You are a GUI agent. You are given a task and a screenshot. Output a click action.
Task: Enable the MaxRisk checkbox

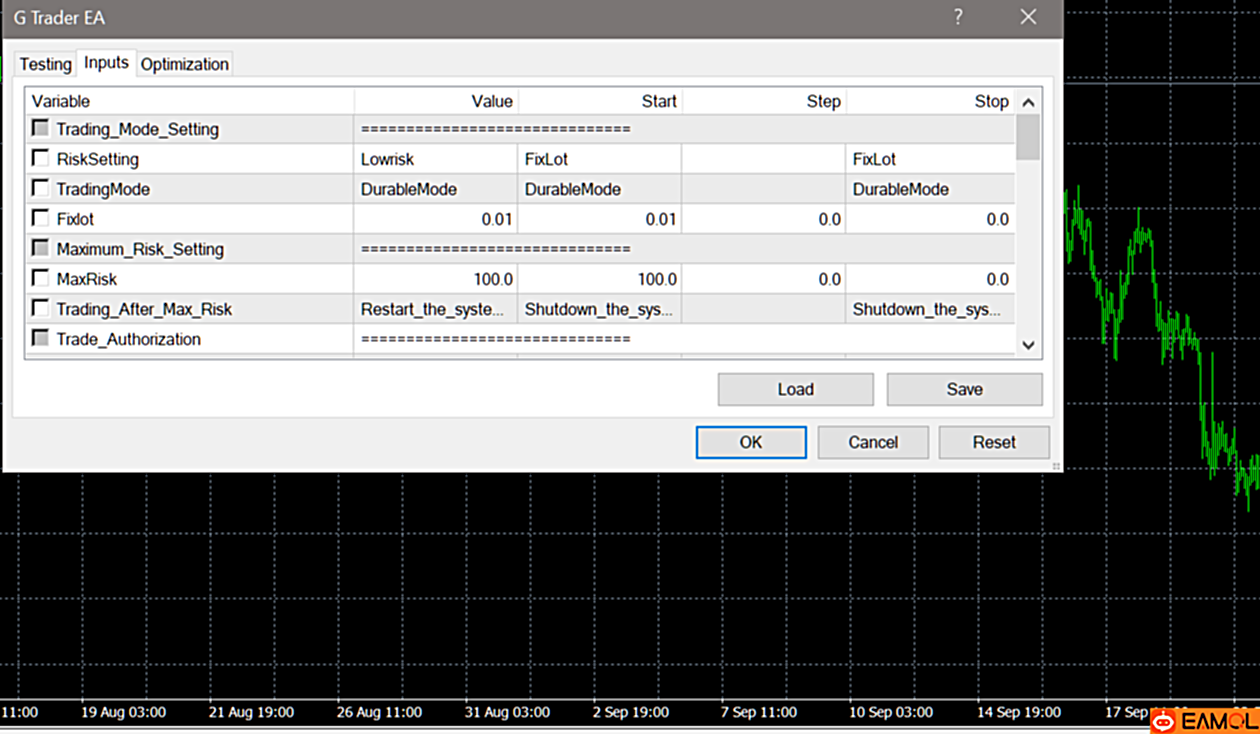(x=40, y=278)
